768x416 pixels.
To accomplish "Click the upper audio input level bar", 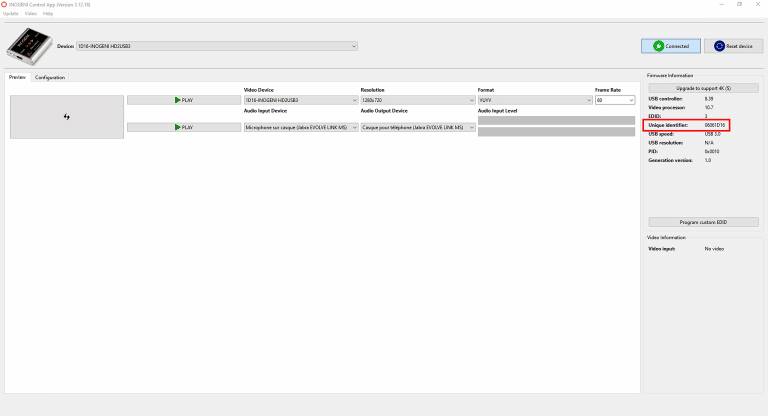I will tap(556, 121).
